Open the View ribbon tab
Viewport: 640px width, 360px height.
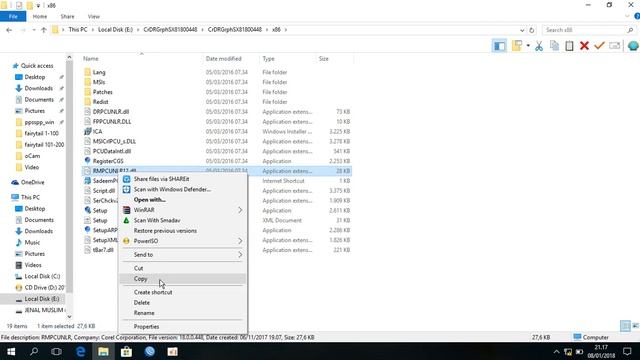93,16
